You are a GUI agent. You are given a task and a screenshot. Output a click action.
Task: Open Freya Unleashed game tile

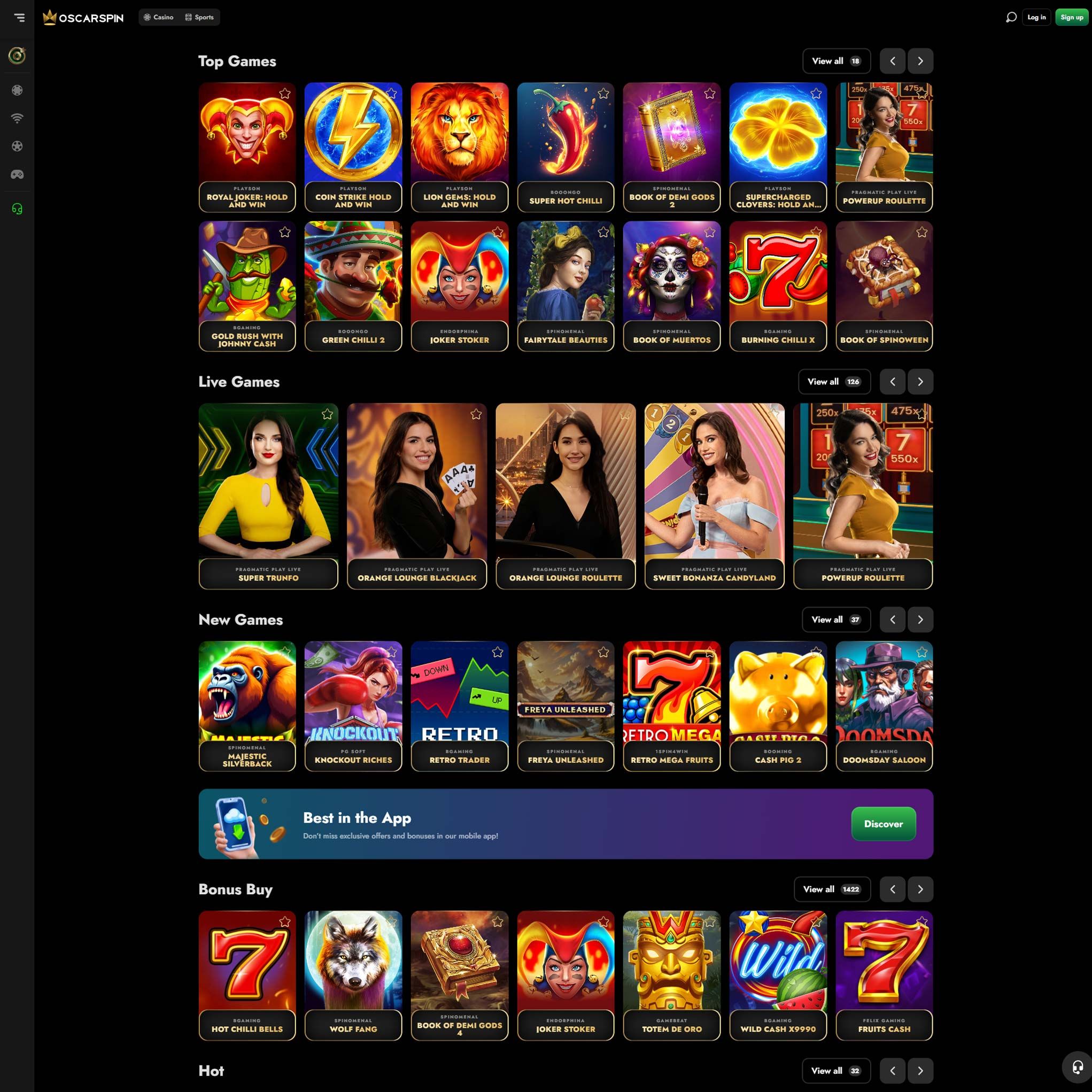click(565, 706)
